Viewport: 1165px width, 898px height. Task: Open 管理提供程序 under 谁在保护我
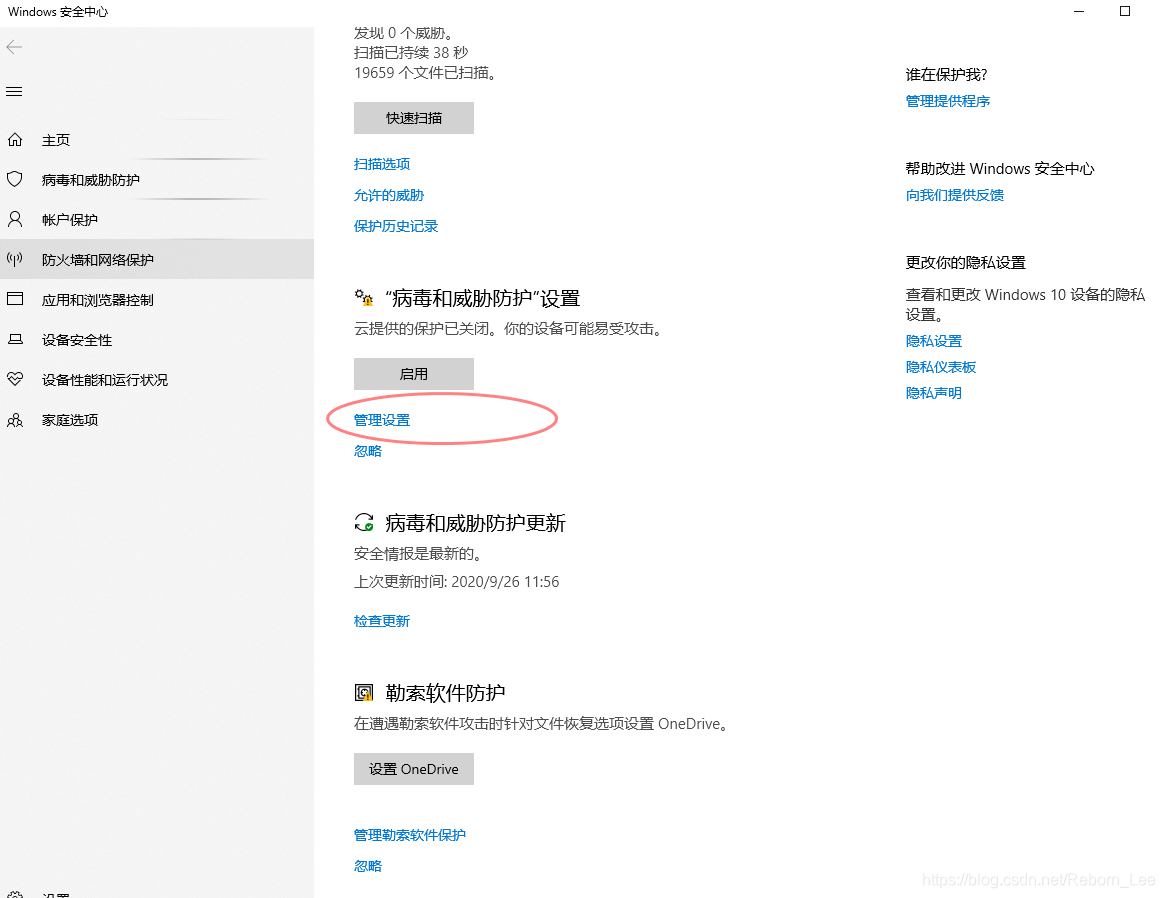coord(947,100)
